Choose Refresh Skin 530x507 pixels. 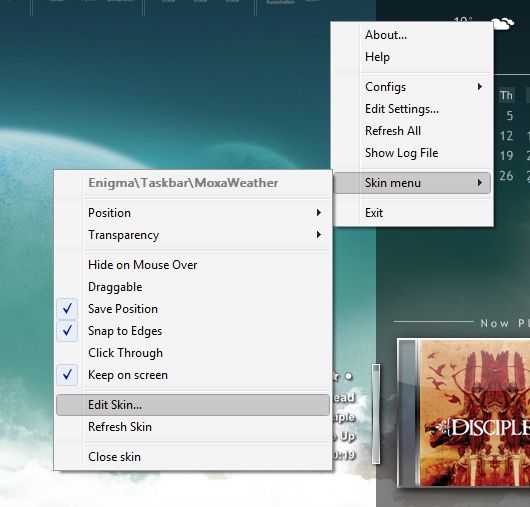193,427
